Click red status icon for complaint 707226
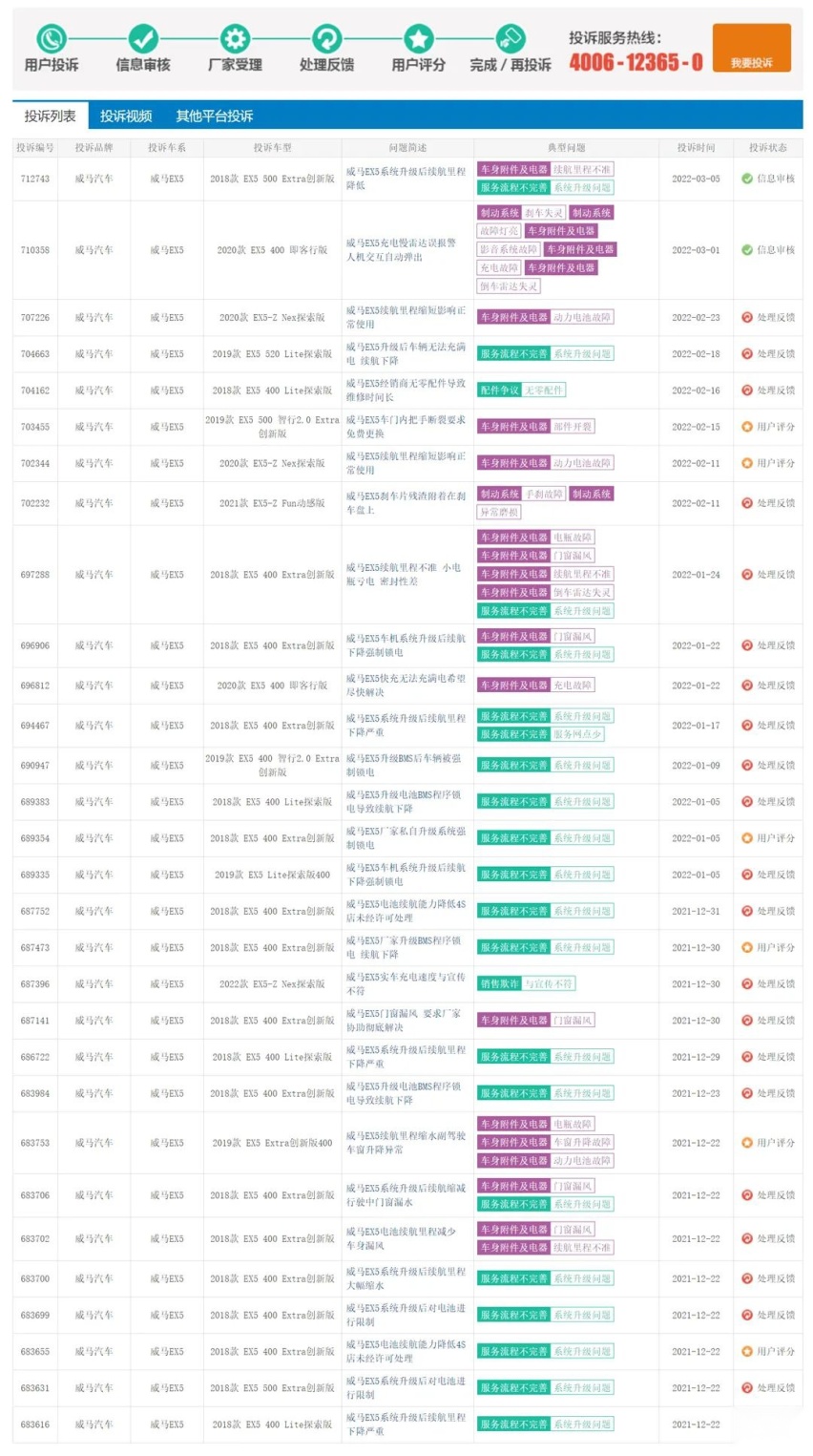This screenshot has width=813, height=1456. 747,317
